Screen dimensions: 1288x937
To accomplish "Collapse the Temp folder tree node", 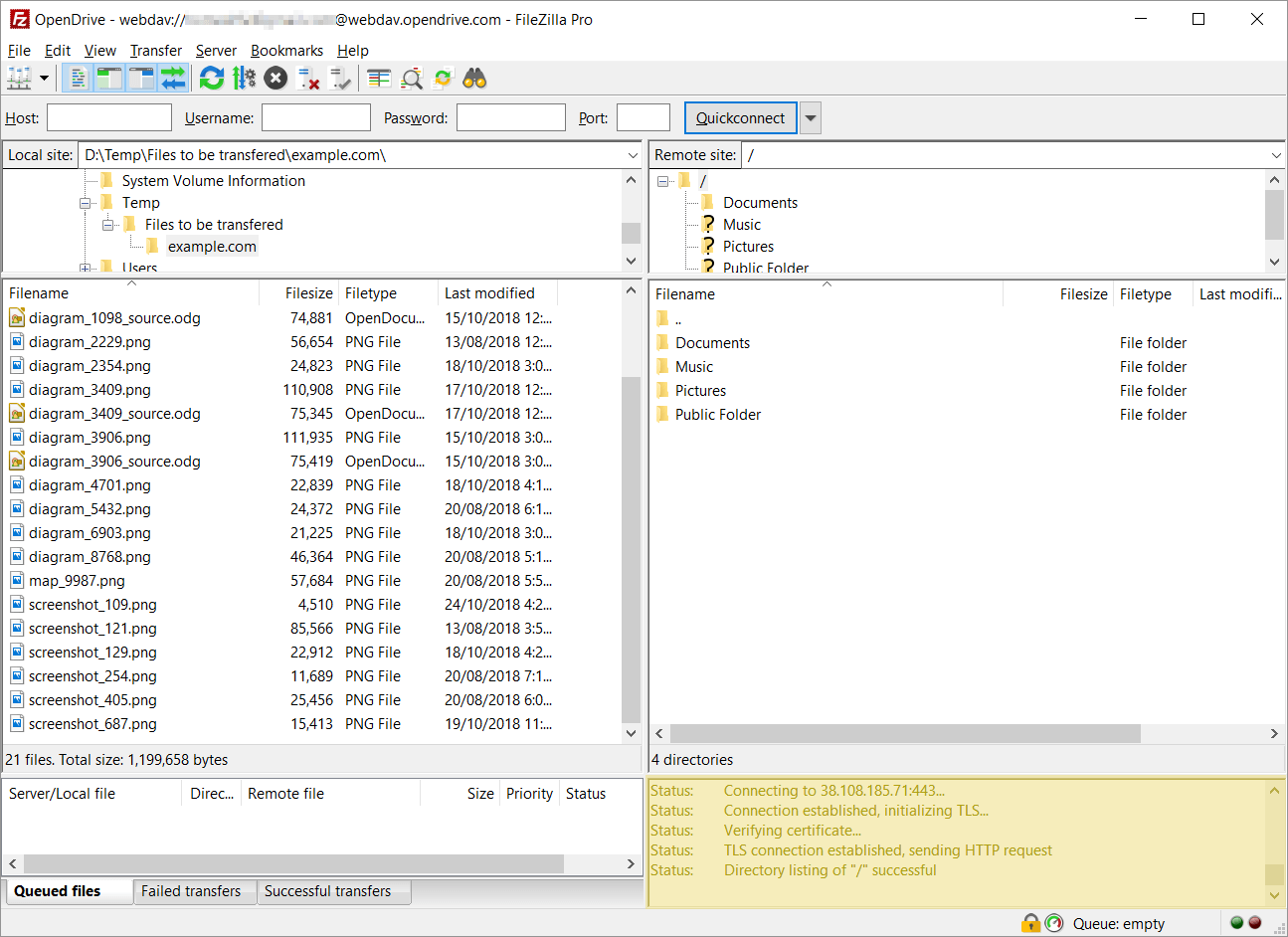I will pyautogui.click(x=87, y=203).
